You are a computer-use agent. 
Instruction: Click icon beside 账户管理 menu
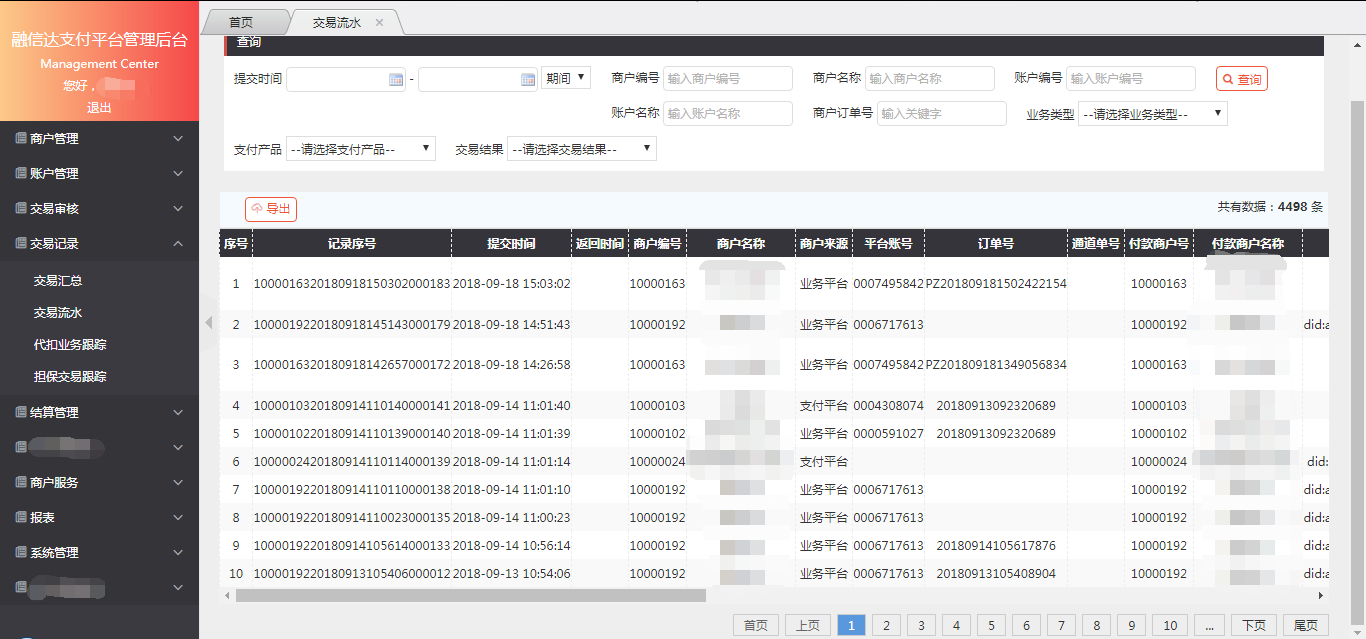[21, 174]
